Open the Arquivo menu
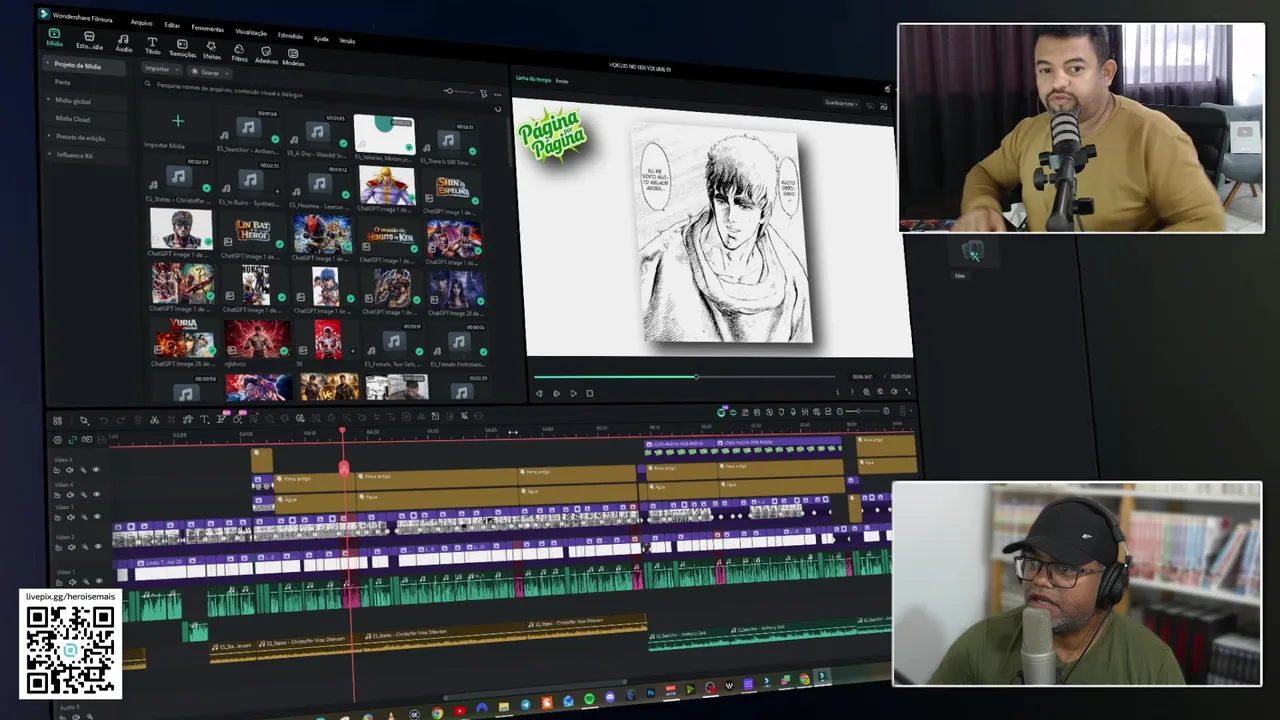The width and height of the screenshot is (1280, 720). point(141,22)
